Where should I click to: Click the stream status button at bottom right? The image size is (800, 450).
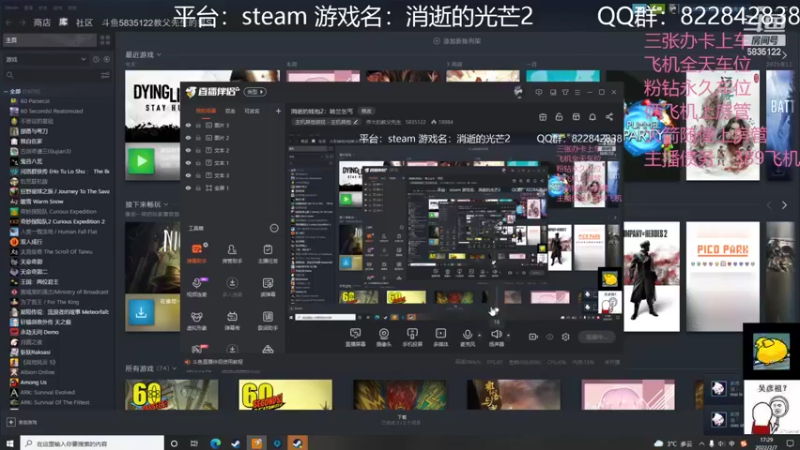coord(596,337)
